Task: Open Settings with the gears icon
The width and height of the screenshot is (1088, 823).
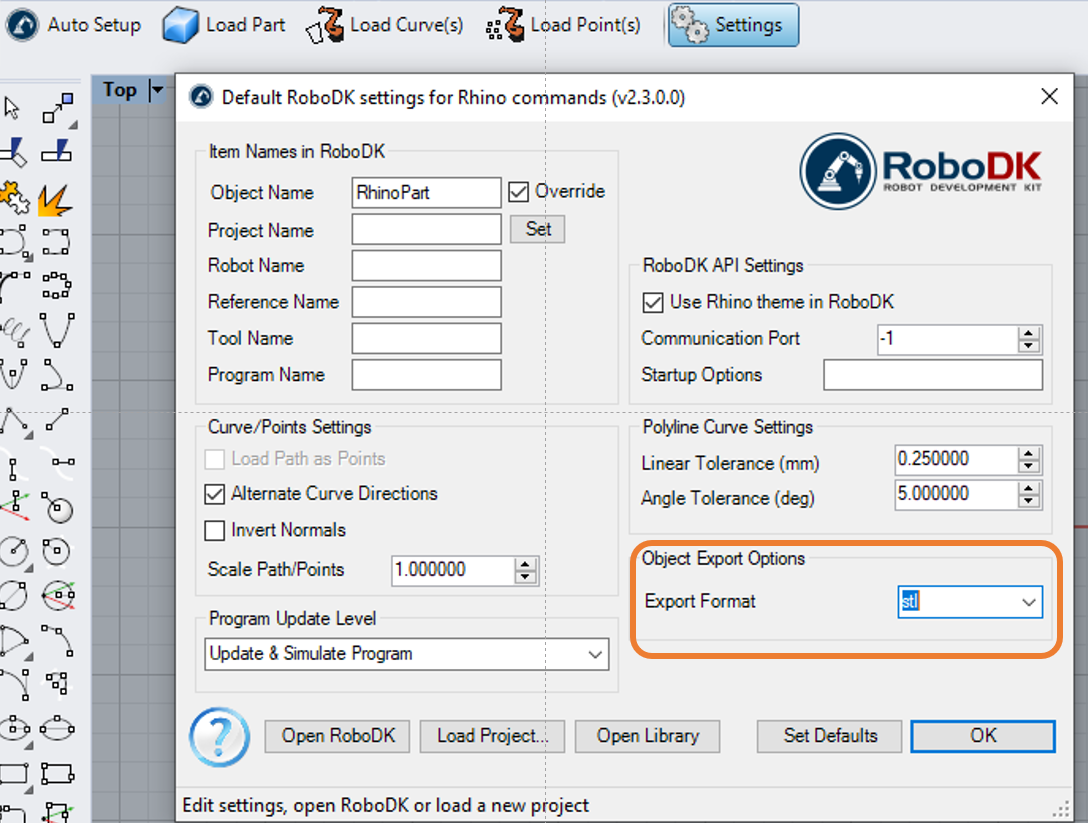Action: pos(690,25)
